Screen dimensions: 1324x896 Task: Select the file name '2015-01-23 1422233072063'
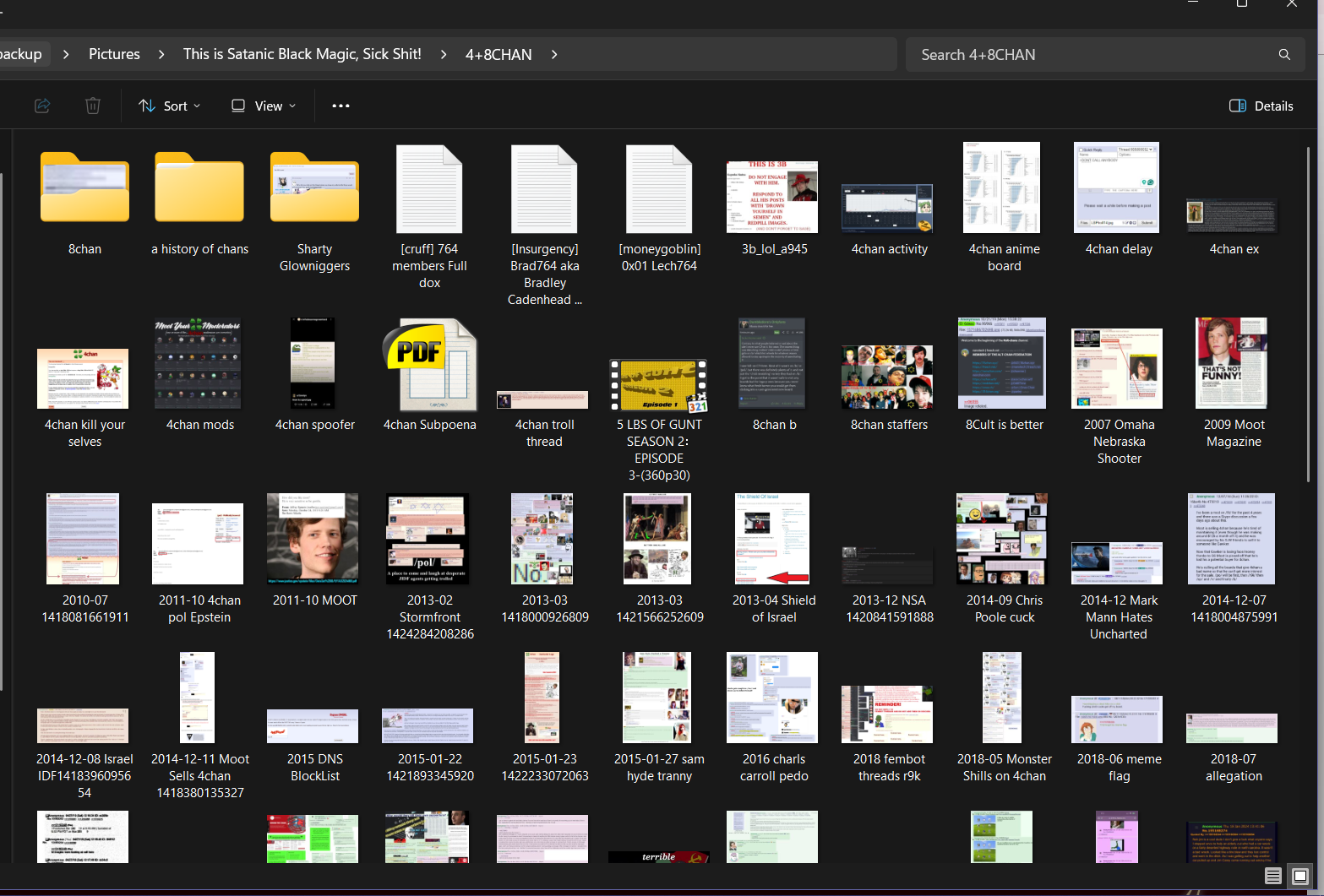click(x=544, y=768)
